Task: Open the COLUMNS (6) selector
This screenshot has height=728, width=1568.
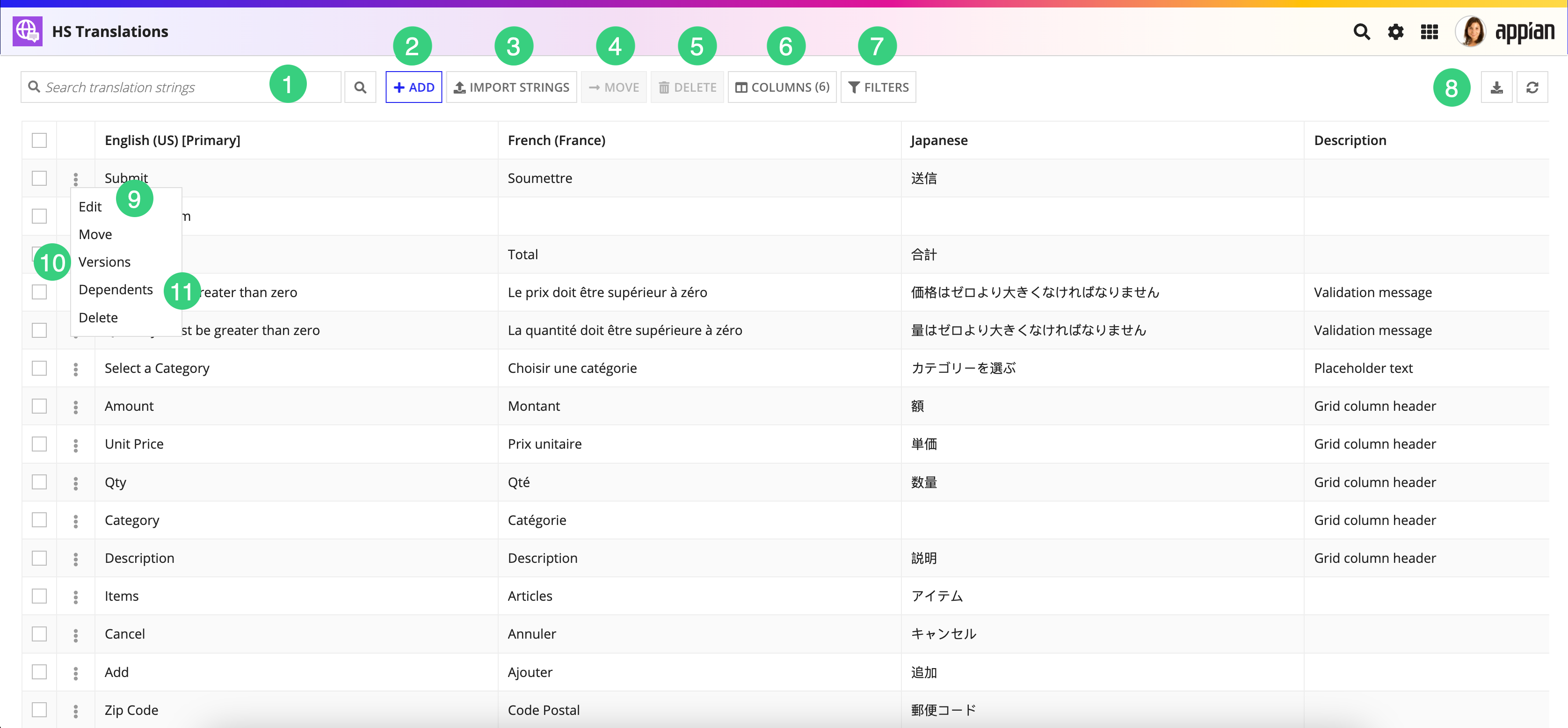Action: click(782, 87)
